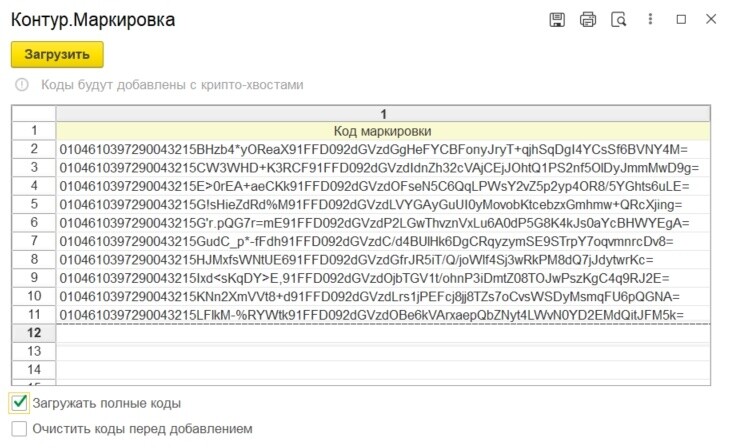Click the top-left corner select-all cell
Screen dimensions: 729x448
33,114
